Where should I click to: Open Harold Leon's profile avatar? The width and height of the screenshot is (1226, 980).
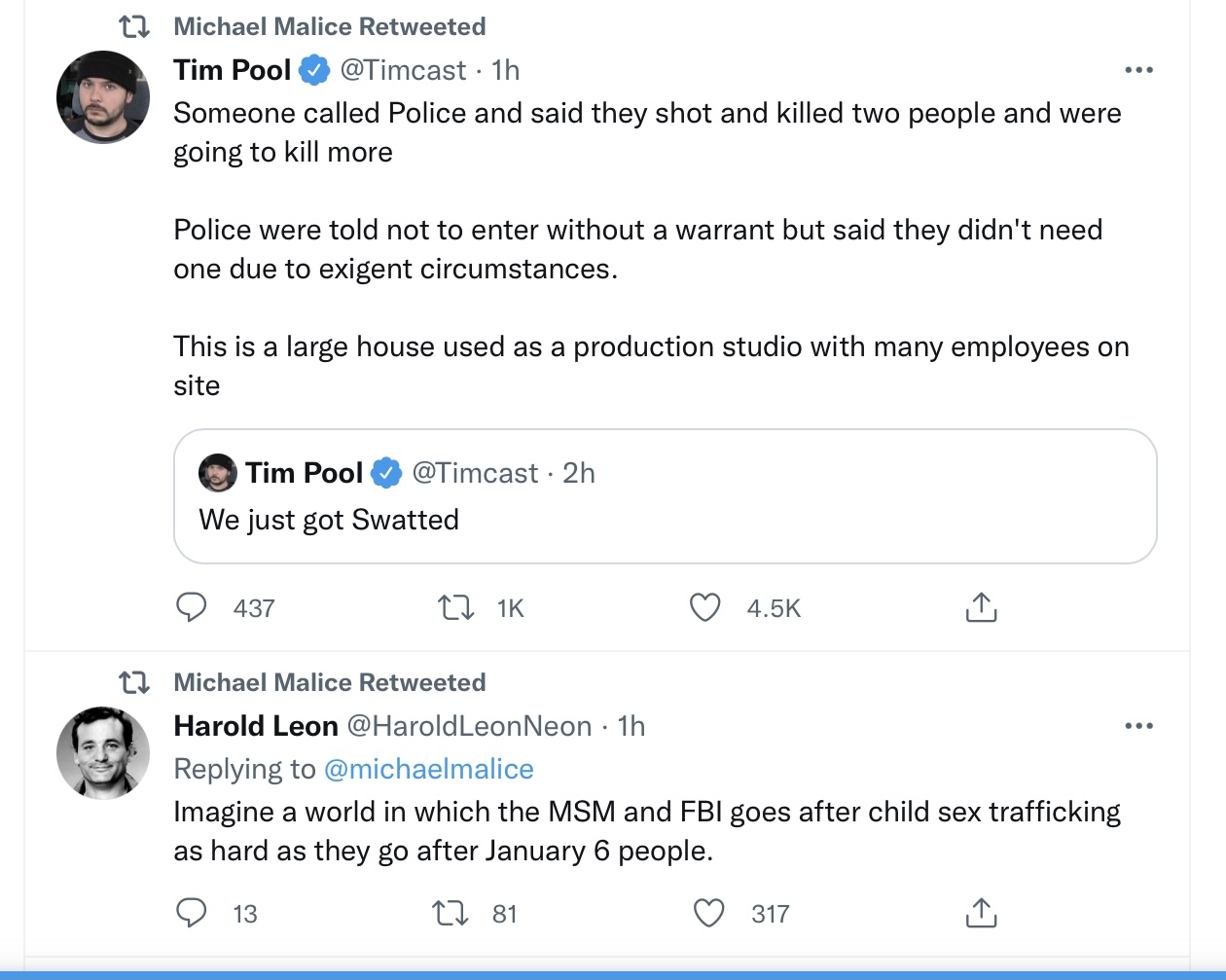(103, 753)
